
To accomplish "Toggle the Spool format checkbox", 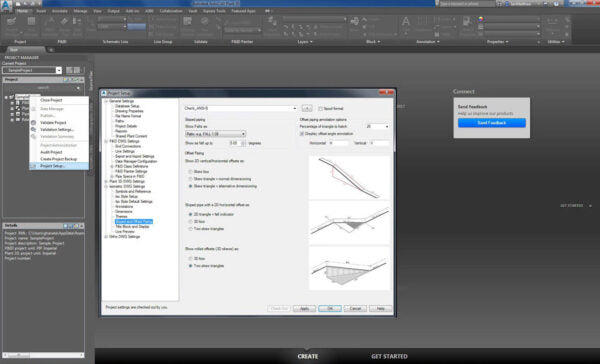I will [321, 109].
